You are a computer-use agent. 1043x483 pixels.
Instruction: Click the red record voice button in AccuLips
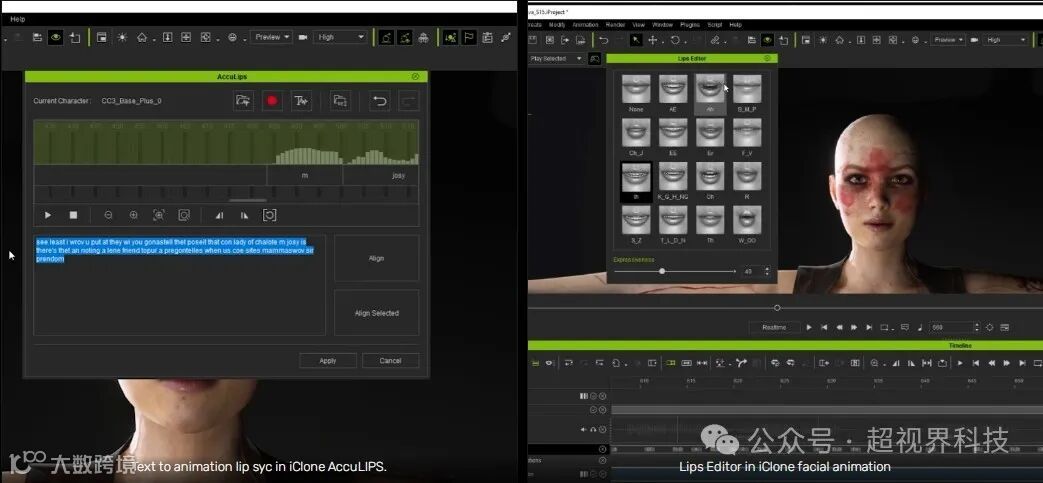[271, 101]
